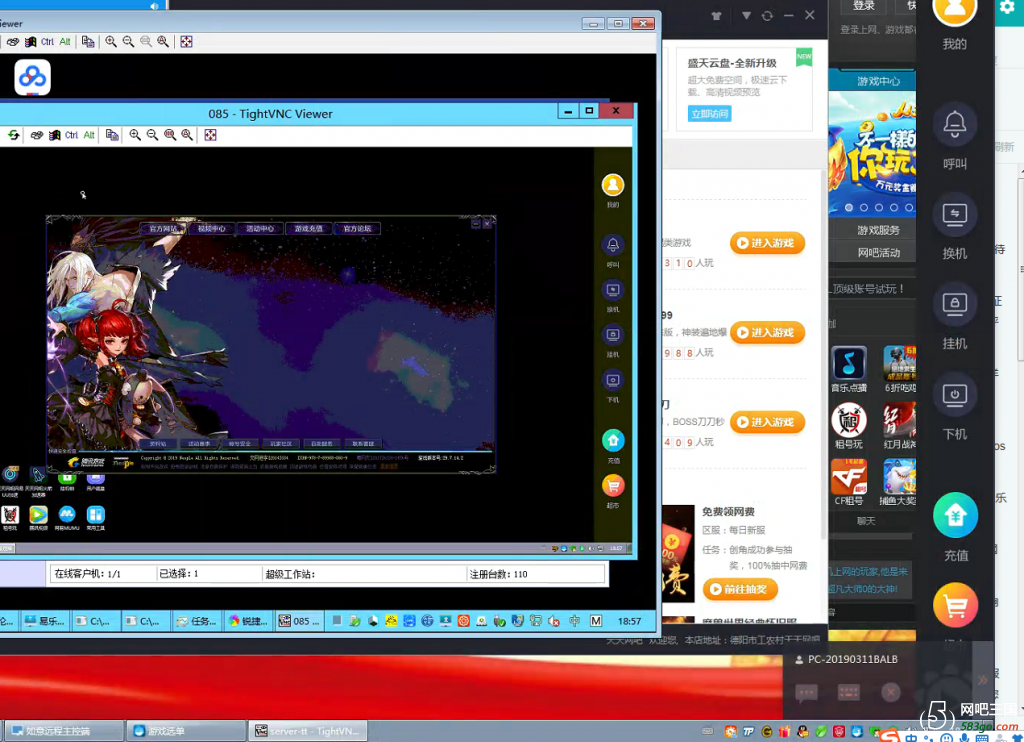Click 进入游戏 beside the 409人玩 count
This screenshot has width=1024, height=742.
click(x=767, y=422)
